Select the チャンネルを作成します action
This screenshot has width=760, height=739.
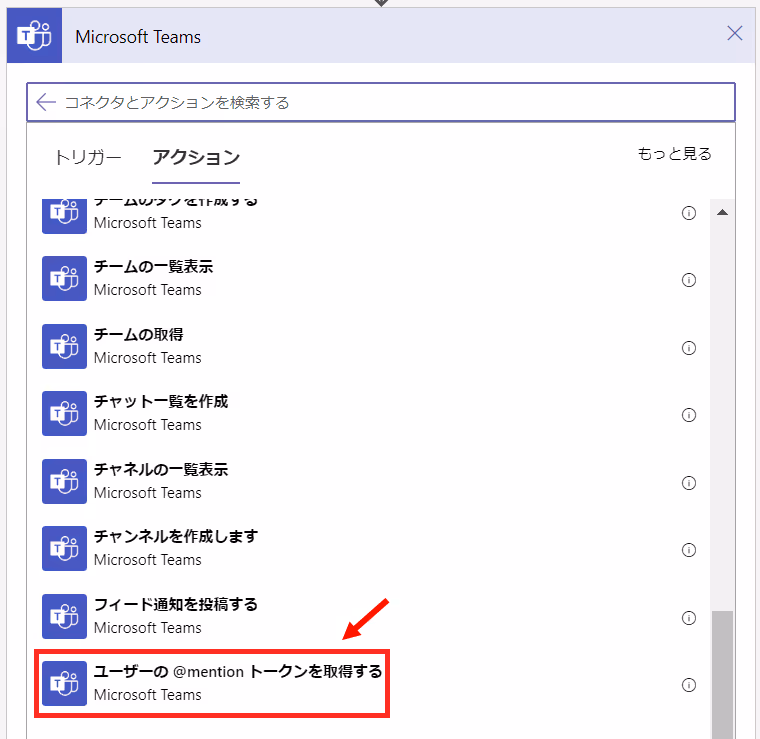pos(371,548)
